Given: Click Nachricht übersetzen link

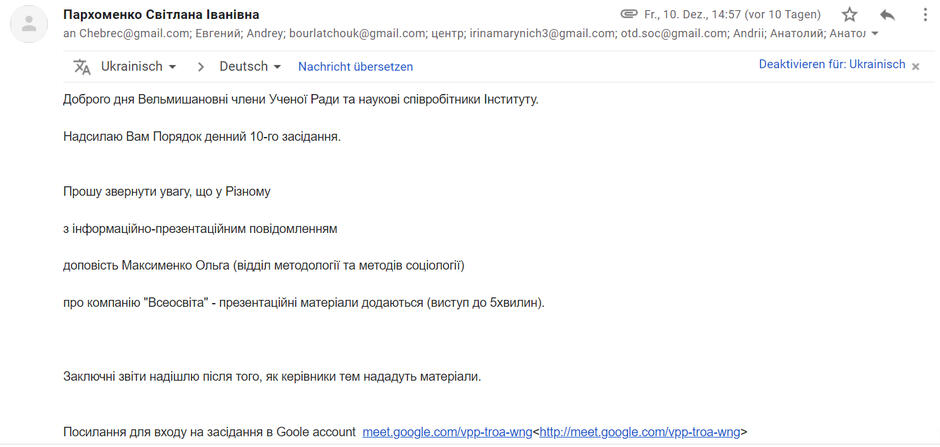Looking at the screenshot, I should pos(355,67).
